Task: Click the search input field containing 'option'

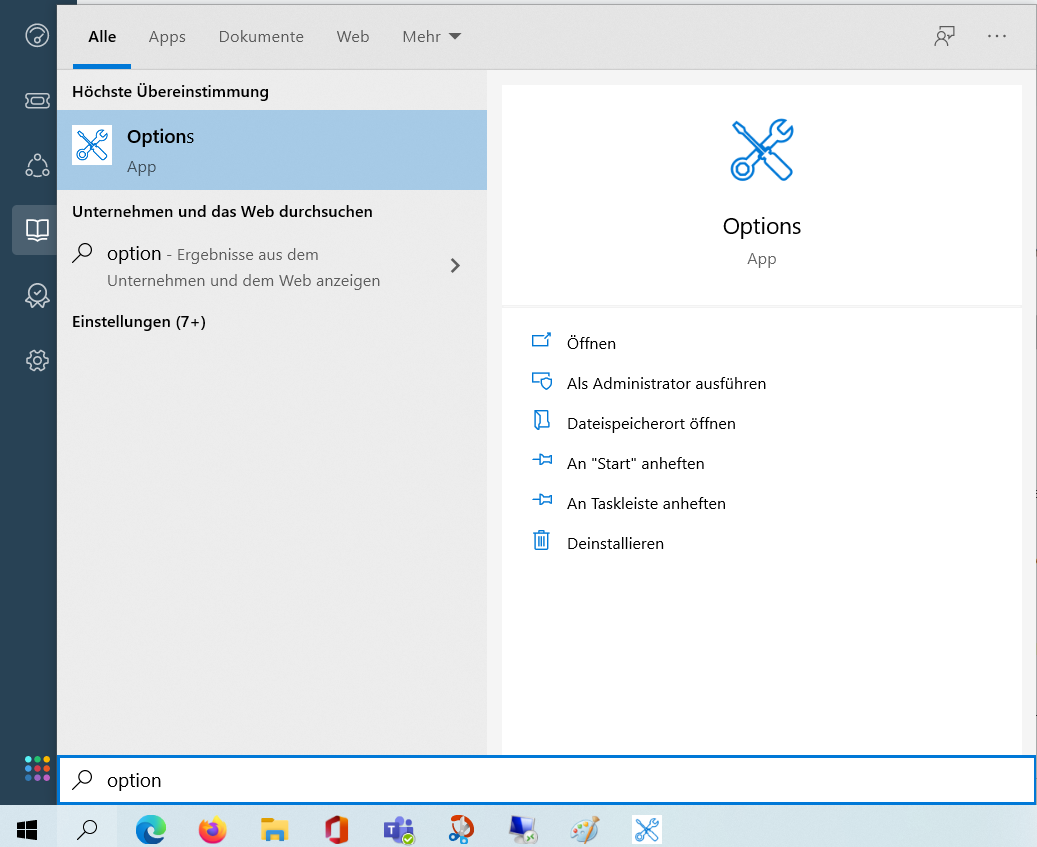Action: coord(547,780)
